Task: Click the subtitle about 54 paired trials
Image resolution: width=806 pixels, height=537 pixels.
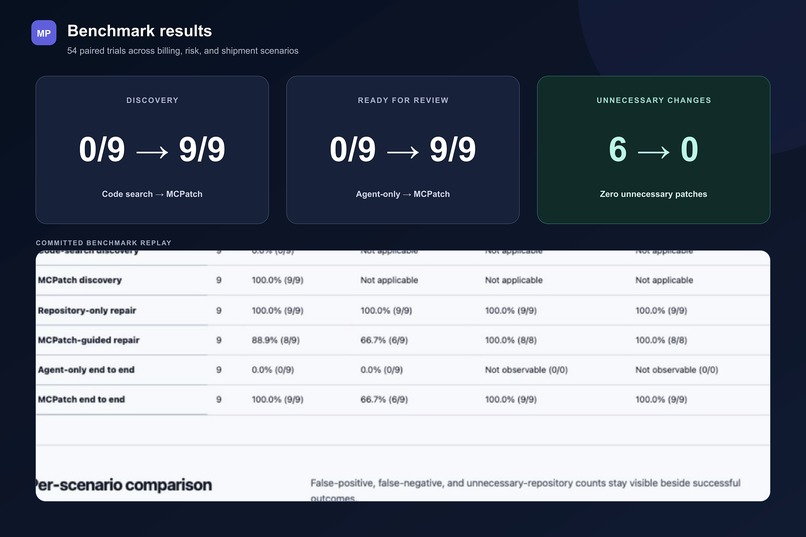Action: click(182, 51)
